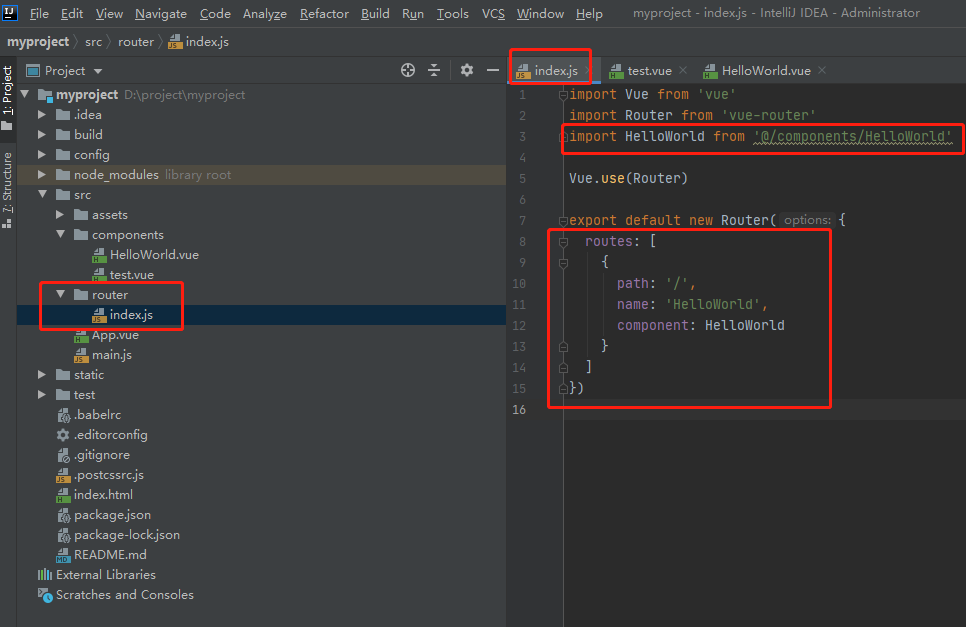Expand the static folder
Screen dimensions: 966x627
[x=42, y=375]
